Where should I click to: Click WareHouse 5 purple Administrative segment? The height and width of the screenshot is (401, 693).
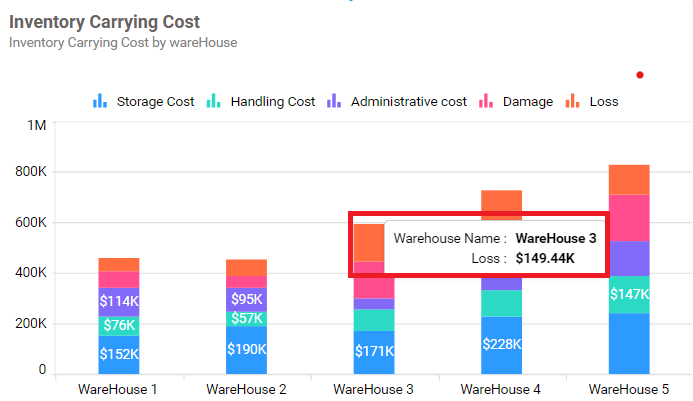click(629, 259)
